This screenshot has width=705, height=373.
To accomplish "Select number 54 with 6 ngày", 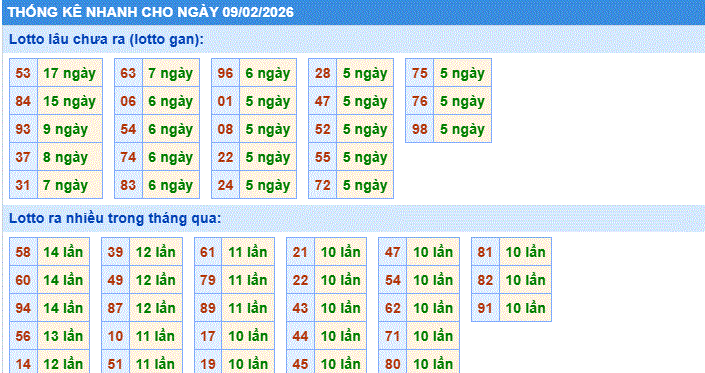I will 129,129.
